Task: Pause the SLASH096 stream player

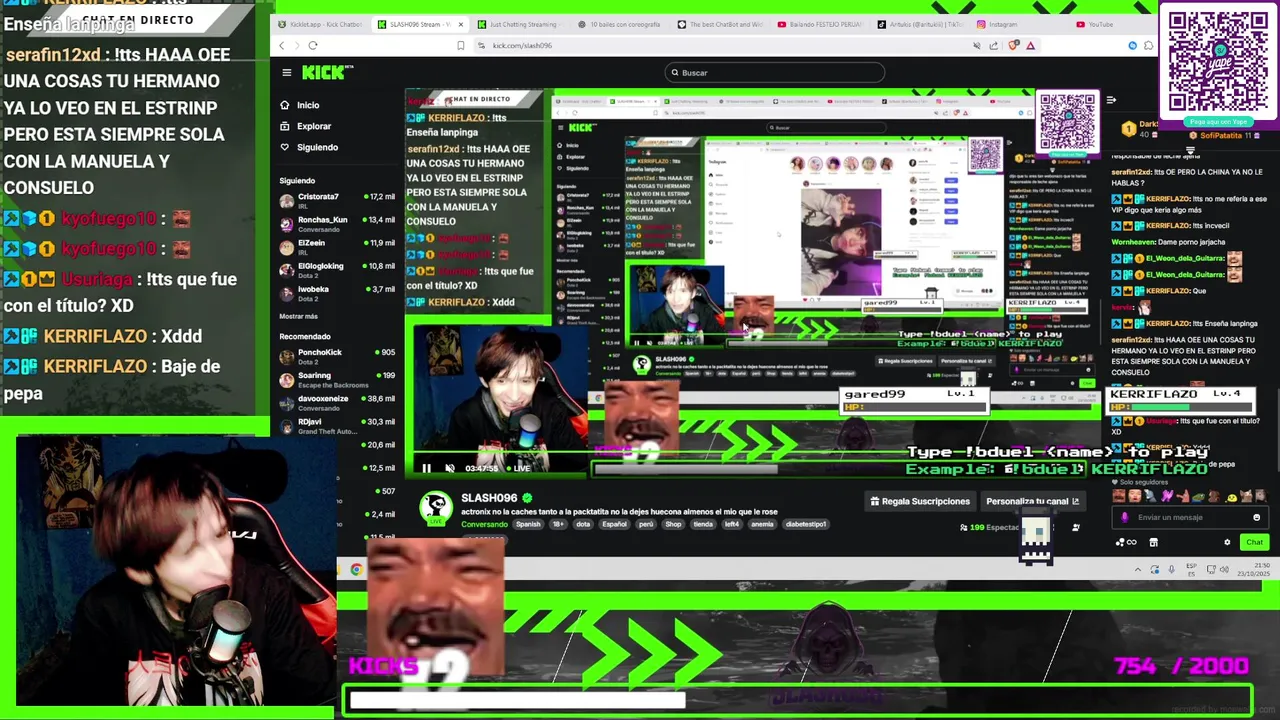Action: point(426,468)
